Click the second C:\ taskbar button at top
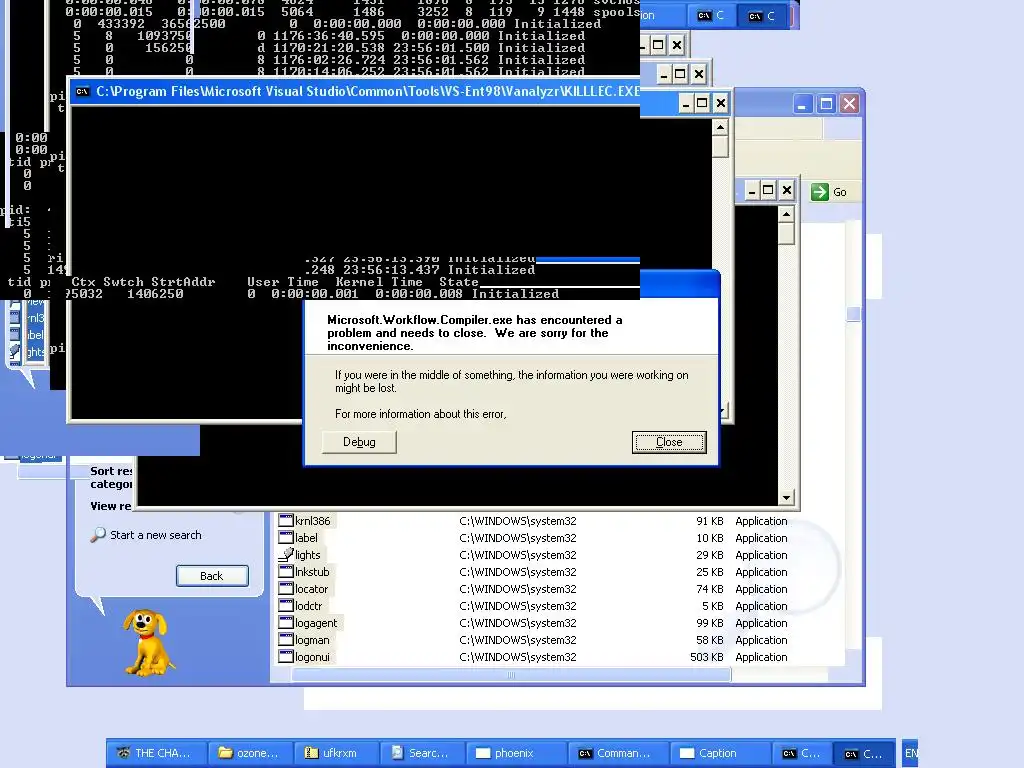The height and width of the screenshot is (768, 1024). (x=763, y=16)
